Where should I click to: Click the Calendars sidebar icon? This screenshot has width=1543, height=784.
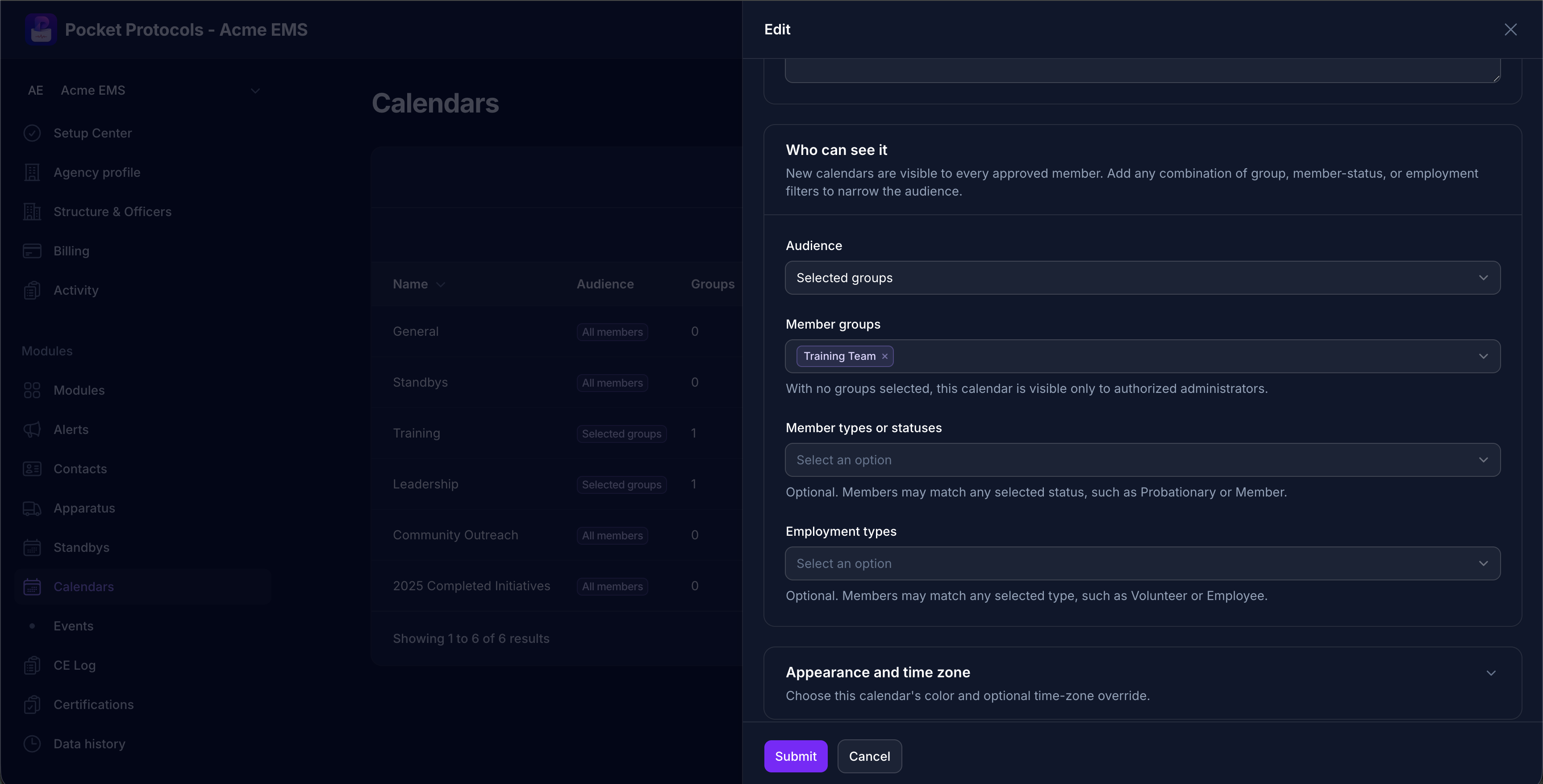[x=32, y=587]
